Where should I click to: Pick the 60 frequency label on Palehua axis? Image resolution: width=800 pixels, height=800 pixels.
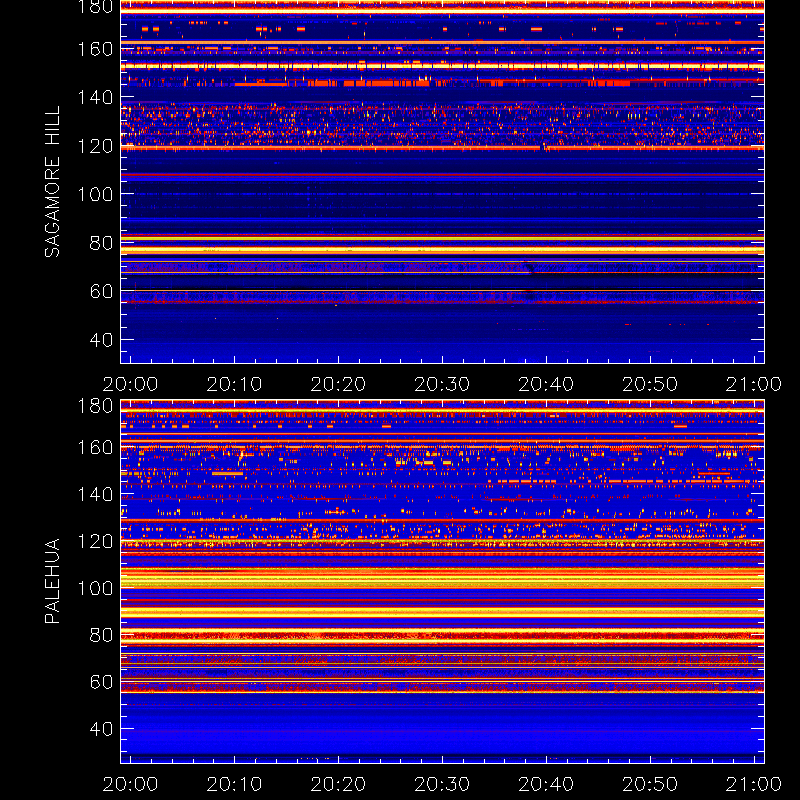(x=101, y=682)
